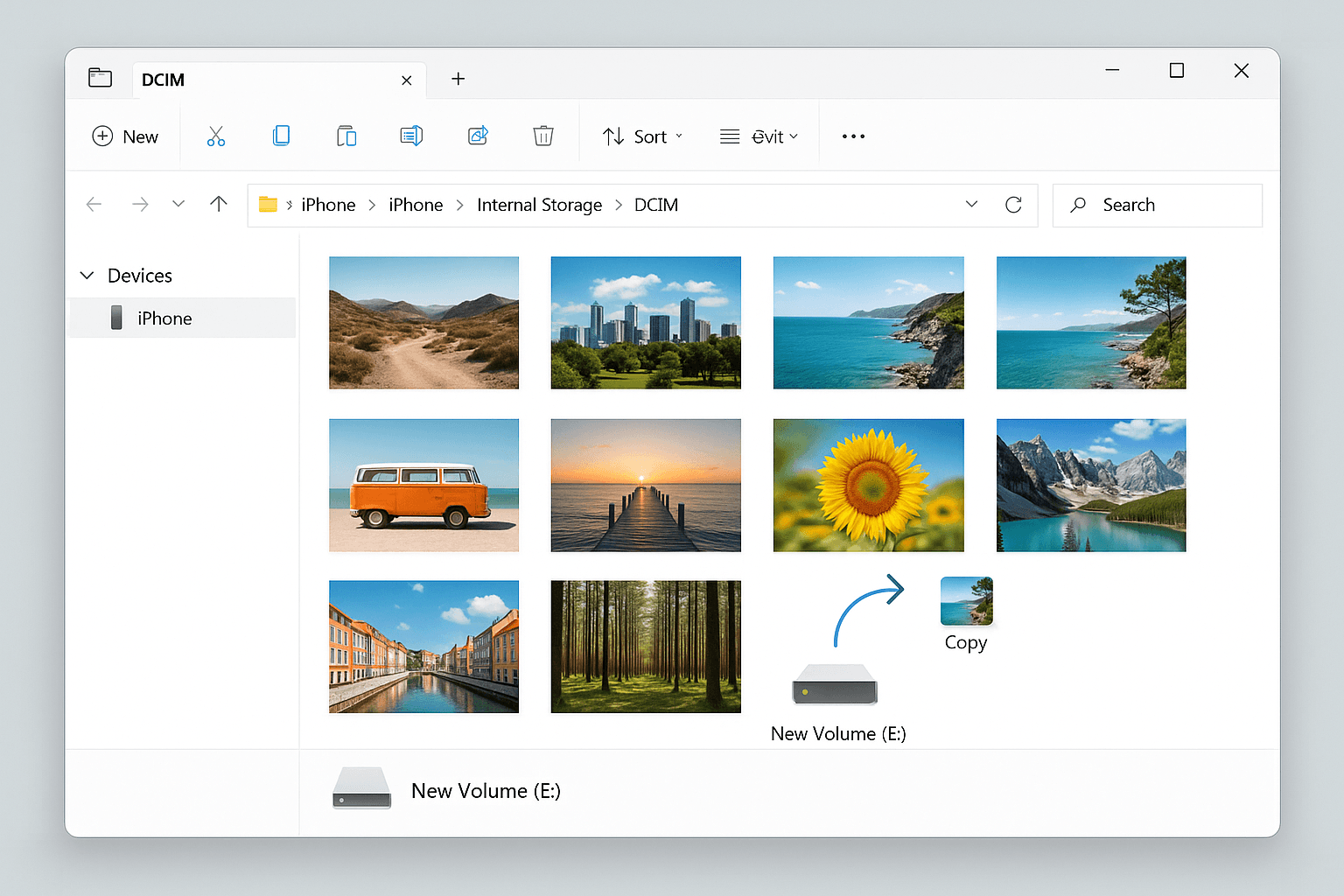The width and height of the screenshot is (1344, 896).
Task: Select the orange van photo thumbnail
Action: [x=423, y=486]
